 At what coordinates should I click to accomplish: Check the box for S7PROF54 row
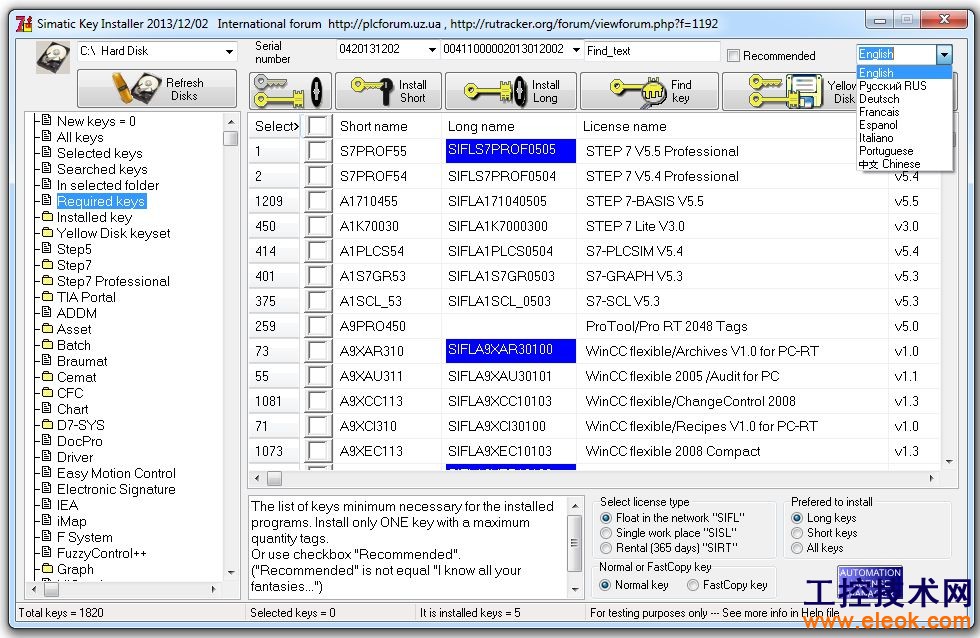[319, 176]
